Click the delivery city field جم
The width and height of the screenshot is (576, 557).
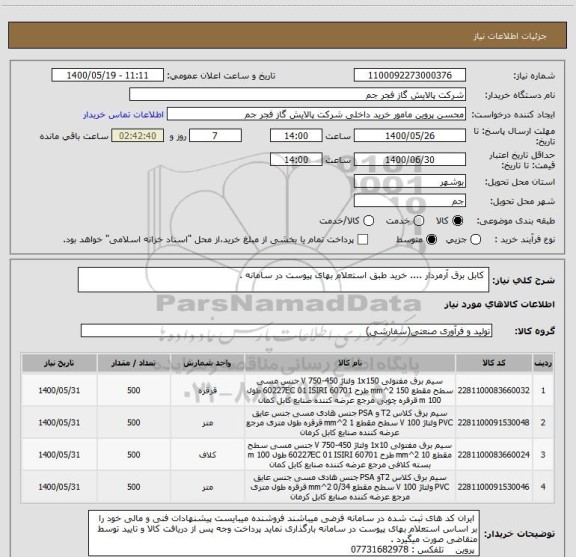point(410,201)
